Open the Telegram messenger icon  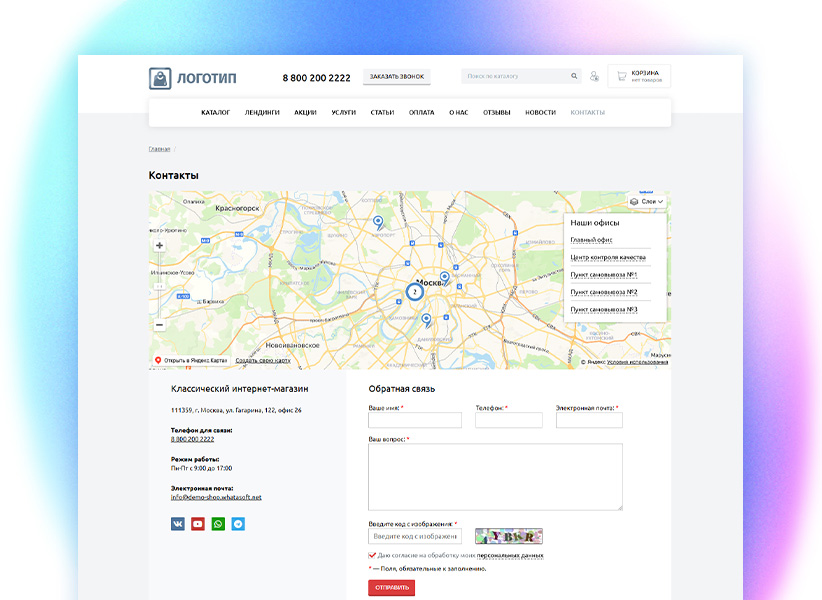[238, 523]
